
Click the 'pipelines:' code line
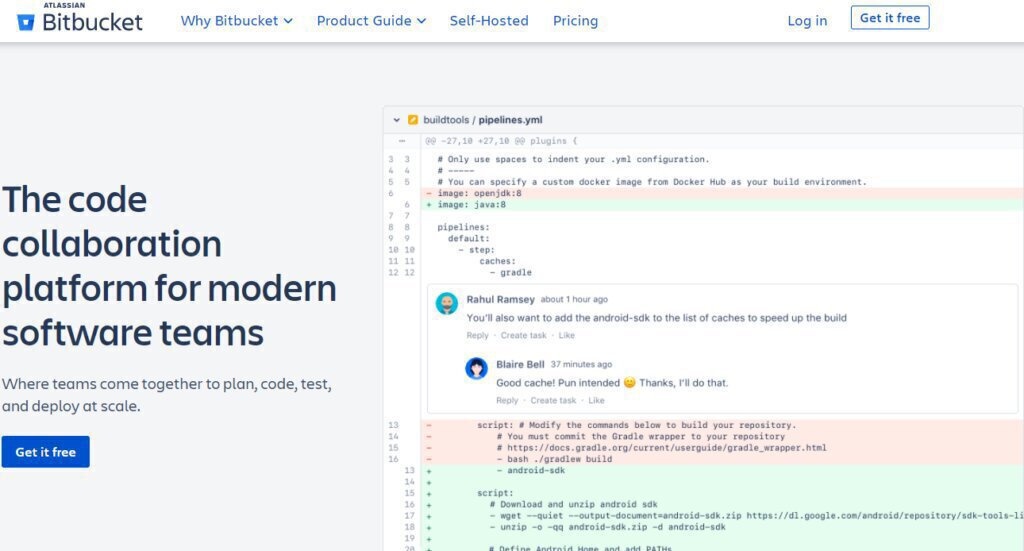pyautogui.click(x=464, y=227)
